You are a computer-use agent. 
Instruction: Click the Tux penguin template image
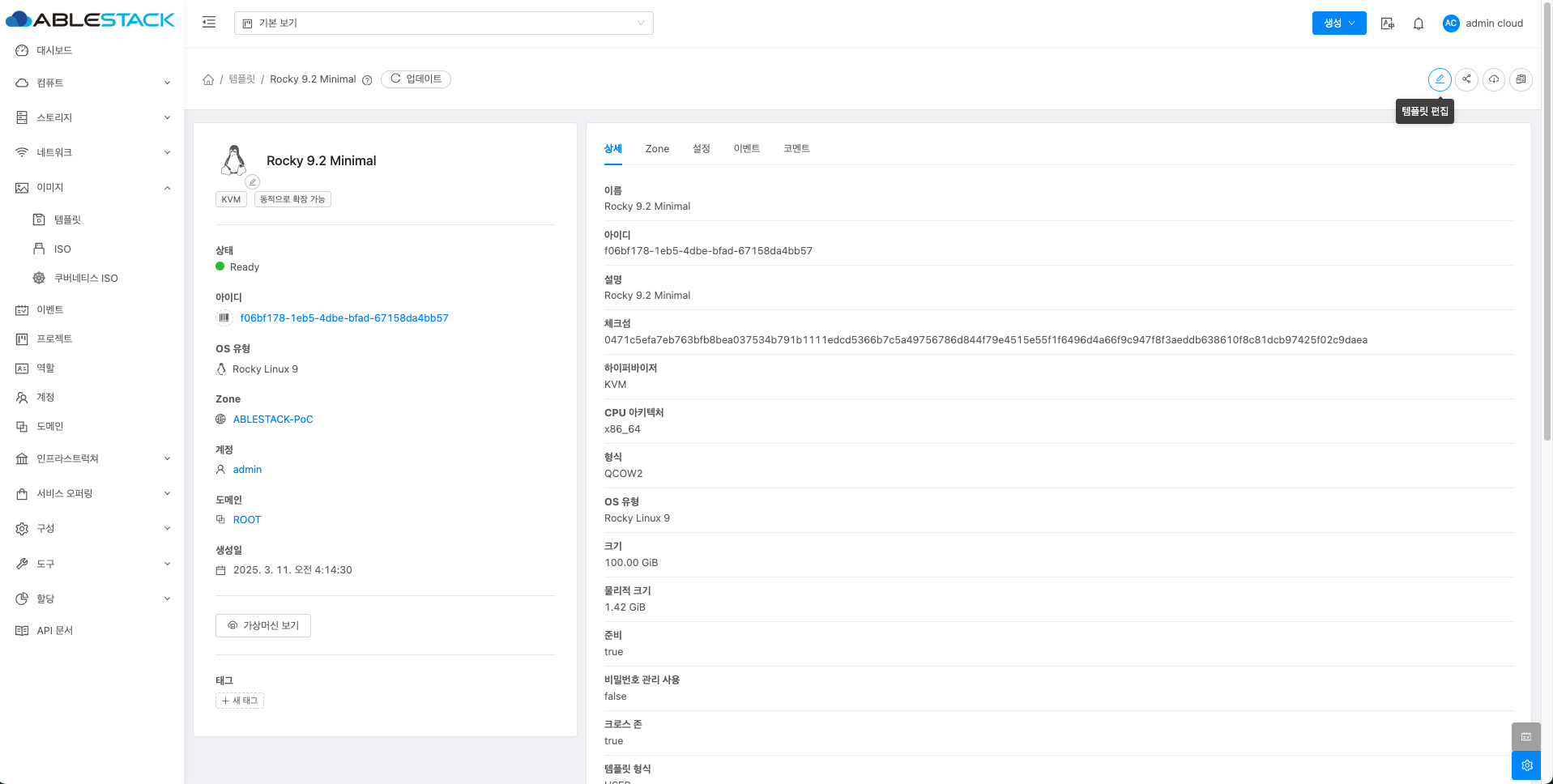point(234,160)
